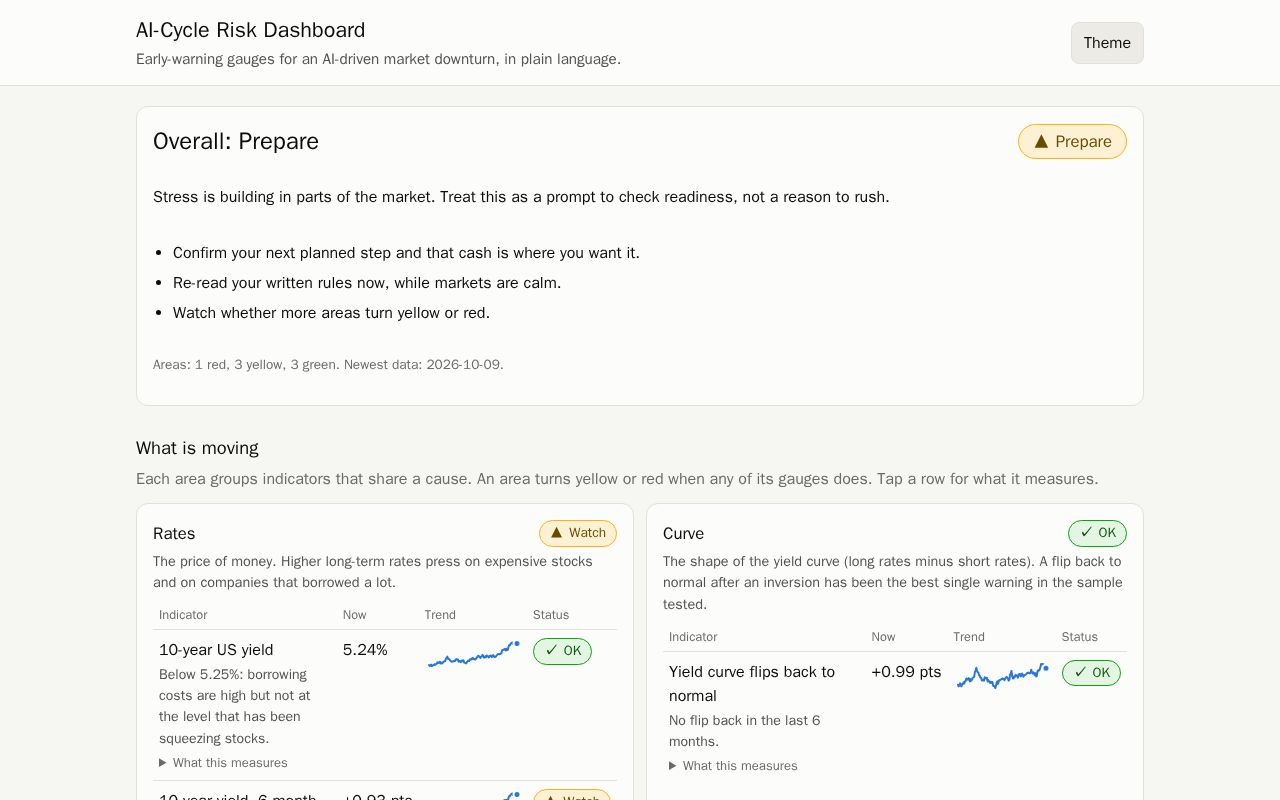1280x800 pixels.
Task: Click the 'Rates' card title
Action: pyautogui.click(x=174, y=534)
